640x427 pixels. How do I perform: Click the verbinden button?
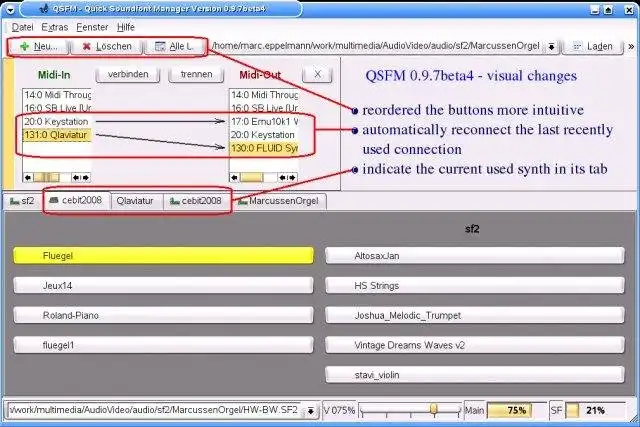tap(128, 74)
